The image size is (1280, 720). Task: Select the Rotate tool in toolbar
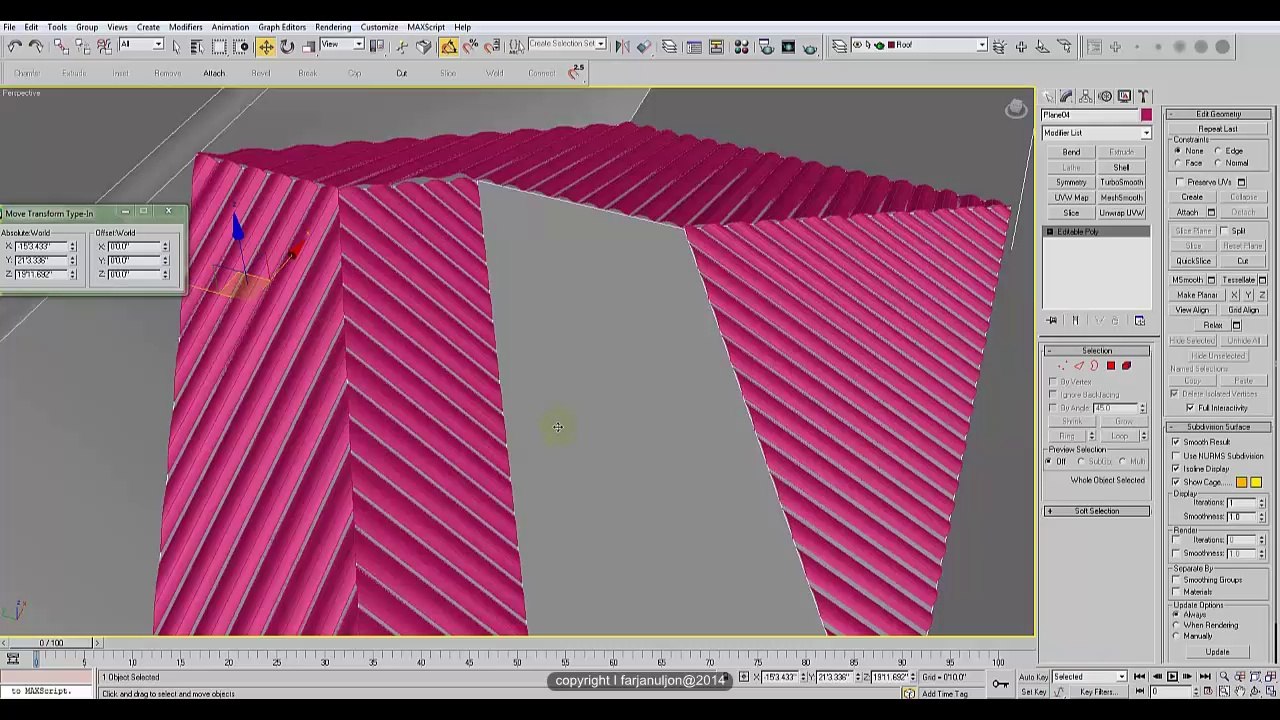(287, 46)
